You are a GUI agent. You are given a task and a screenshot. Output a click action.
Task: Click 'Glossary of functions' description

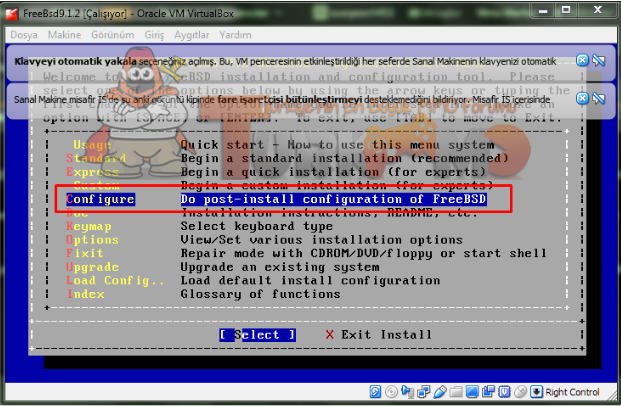click(261, 294)
